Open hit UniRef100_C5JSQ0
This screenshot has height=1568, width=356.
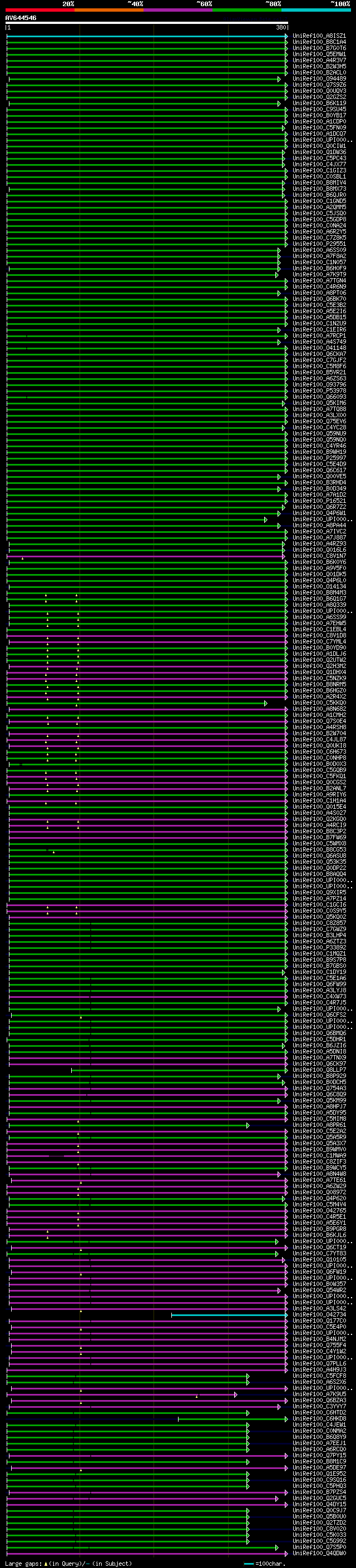click(319, 214)
